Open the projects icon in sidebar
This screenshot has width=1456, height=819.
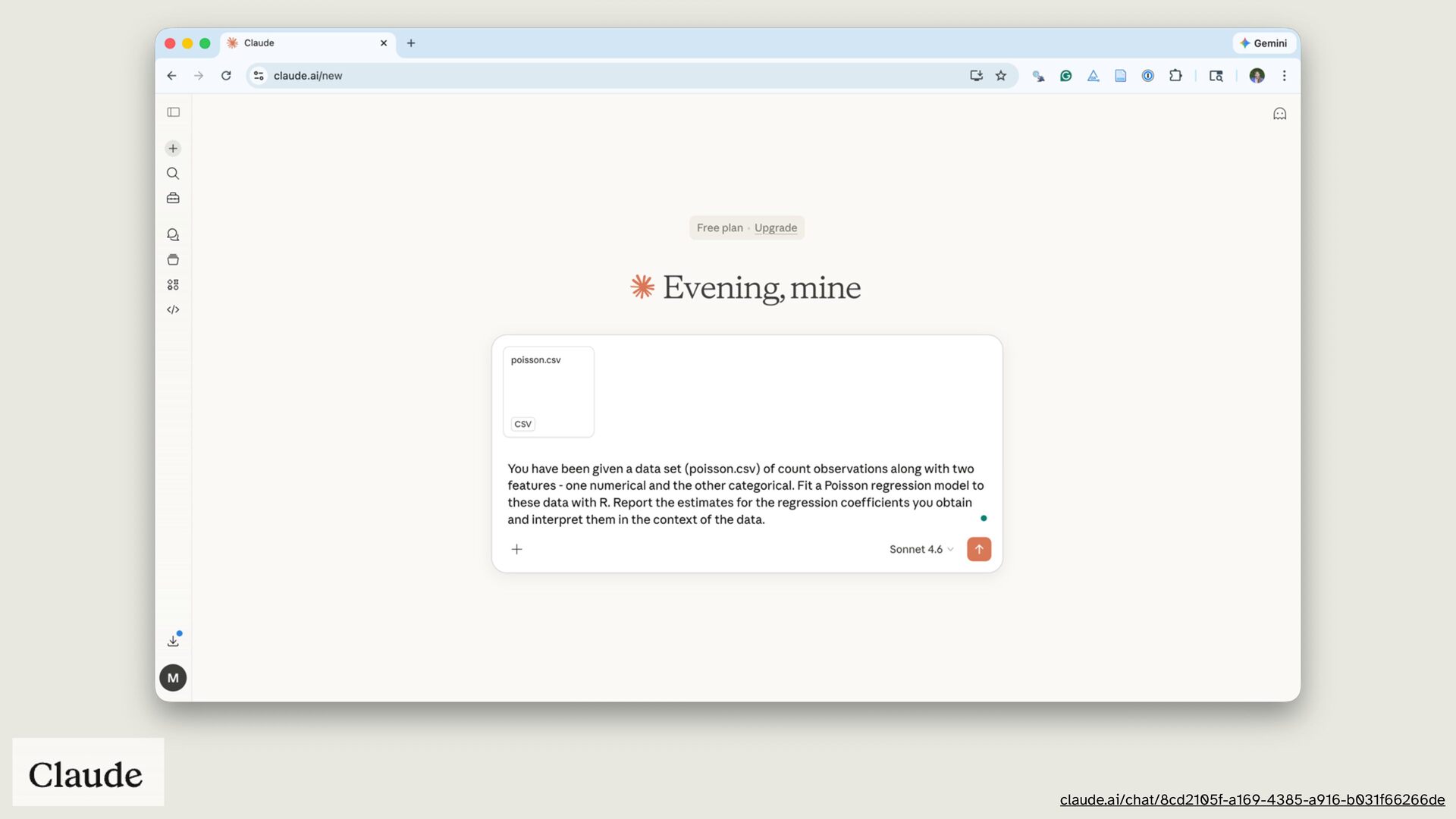tap(173, 260)
